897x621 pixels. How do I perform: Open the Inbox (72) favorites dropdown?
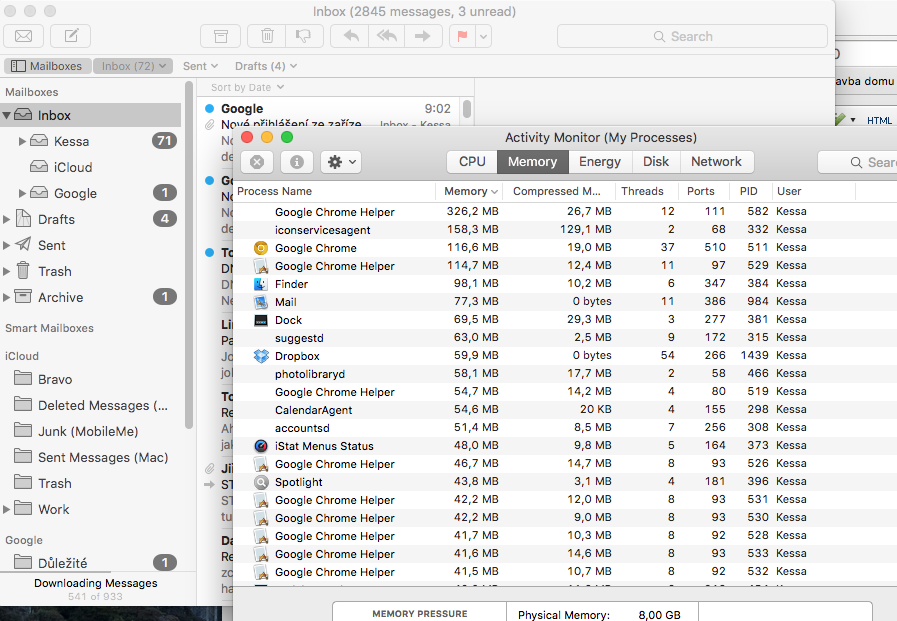(133, 66)
